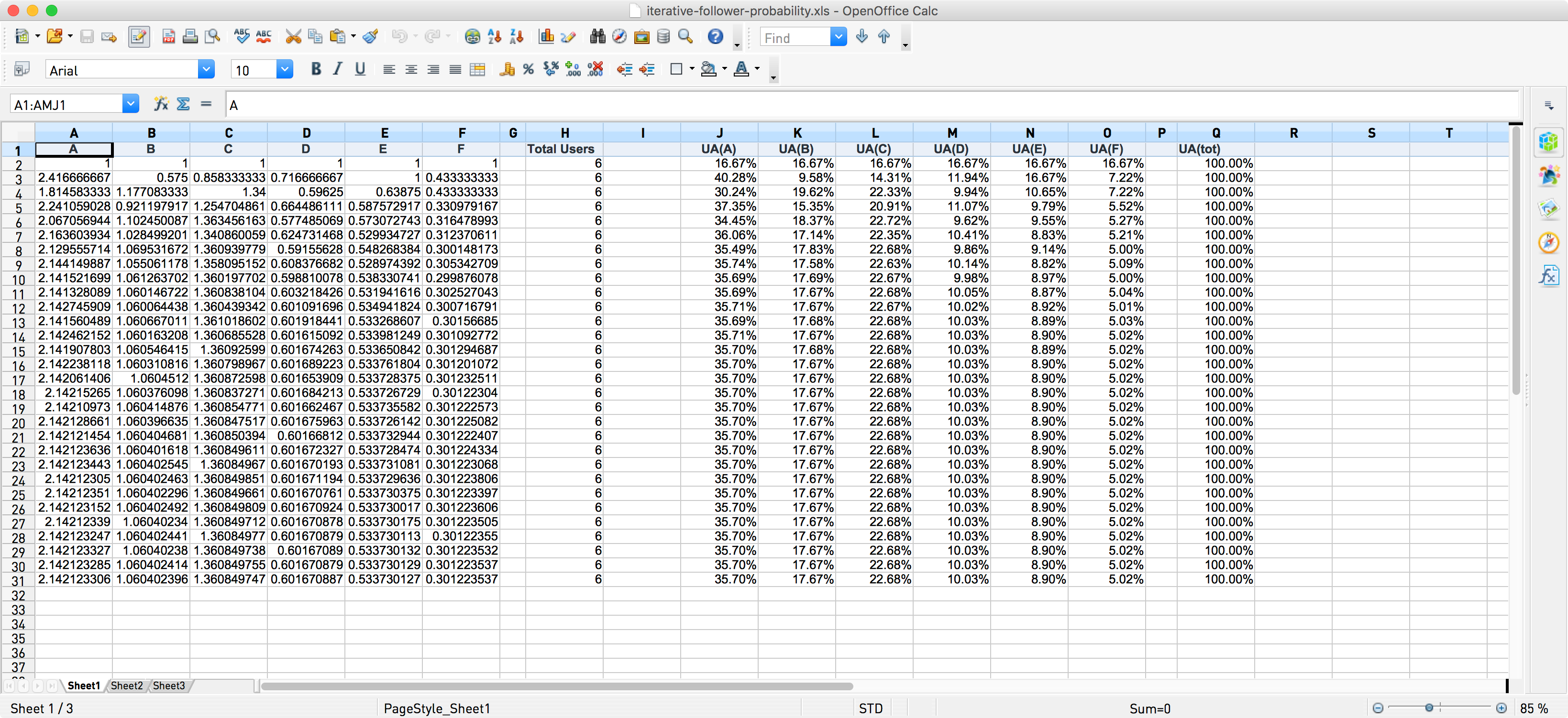Image resolution: width=1568 pixels, height=718 pixels.
Task: Sort Ascending A to Z
Action: click(495, 37)
